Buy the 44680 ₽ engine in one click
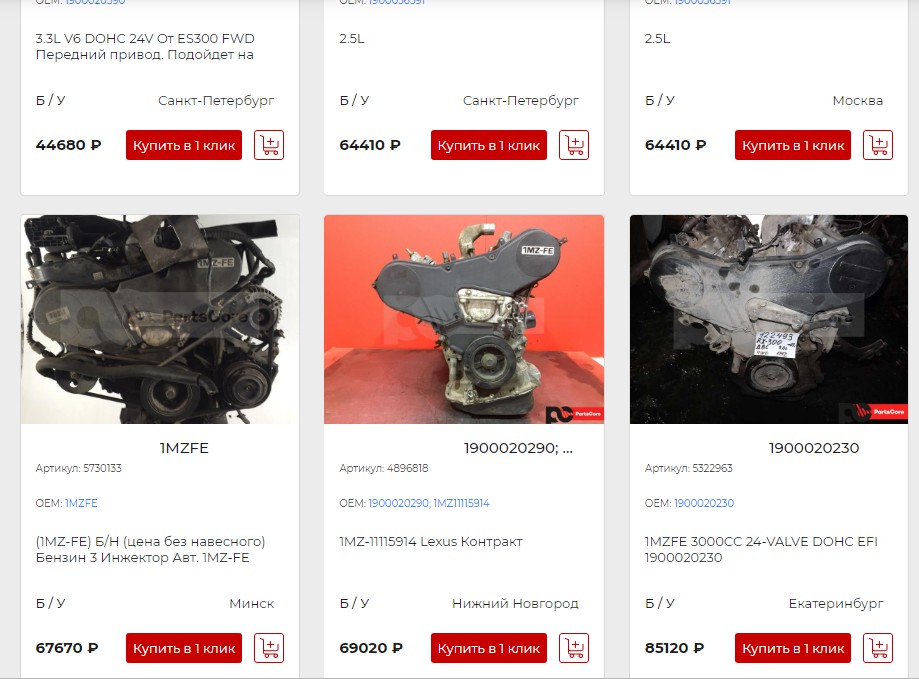 tap(184, 145)
